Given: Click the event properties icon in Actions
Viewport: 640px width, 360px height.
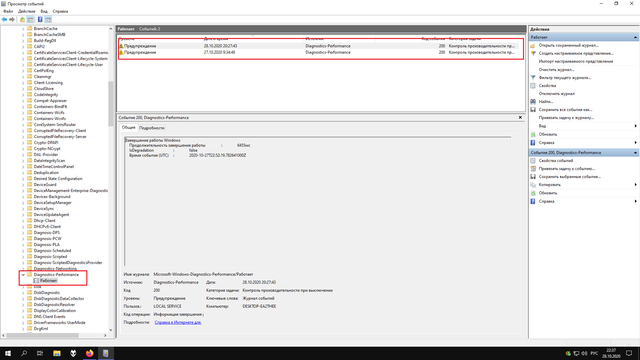Looking at the screenshot, I should coord(533,161).
